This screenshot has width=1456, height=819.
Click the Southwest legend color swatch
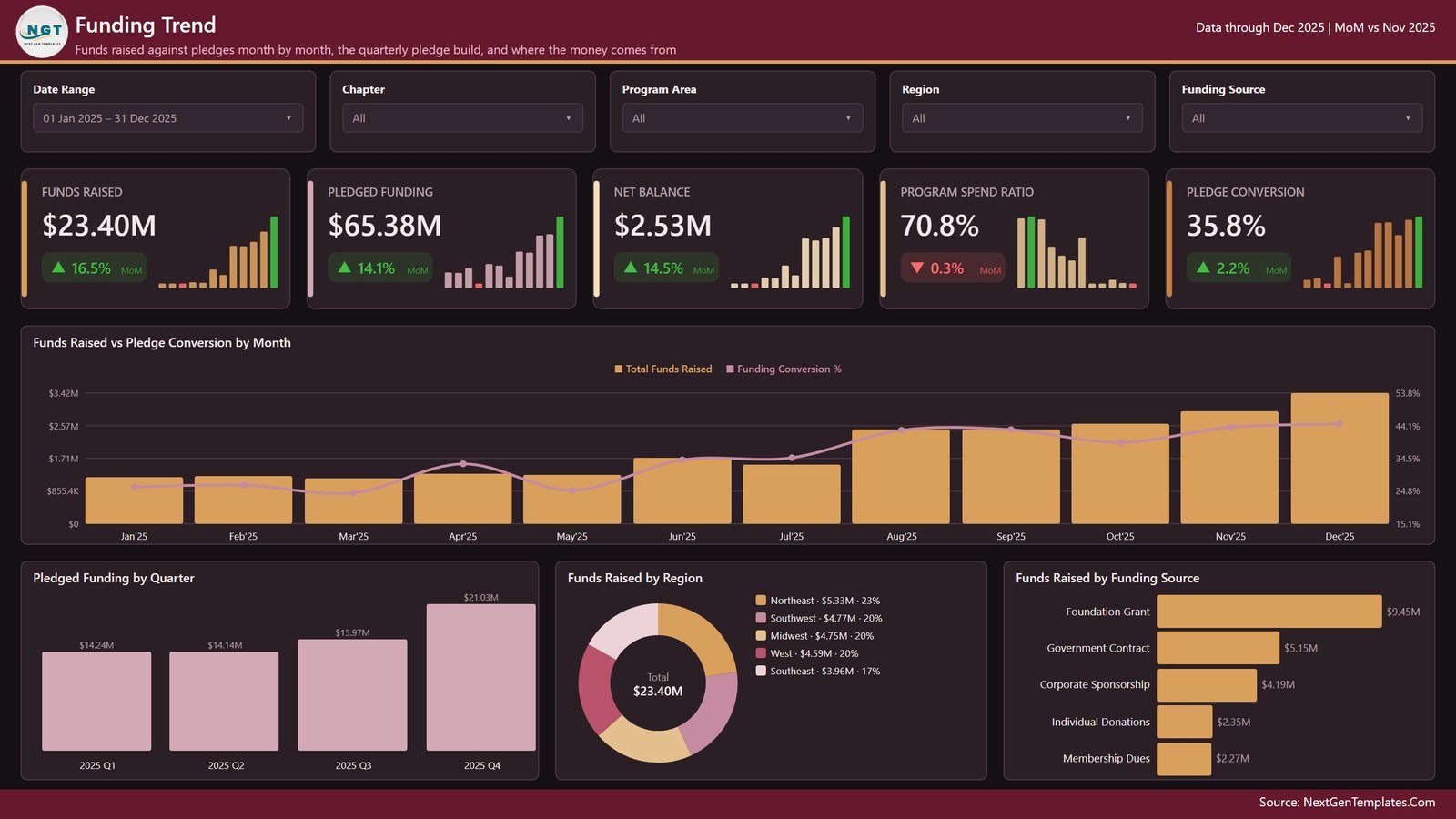(761, 618)
